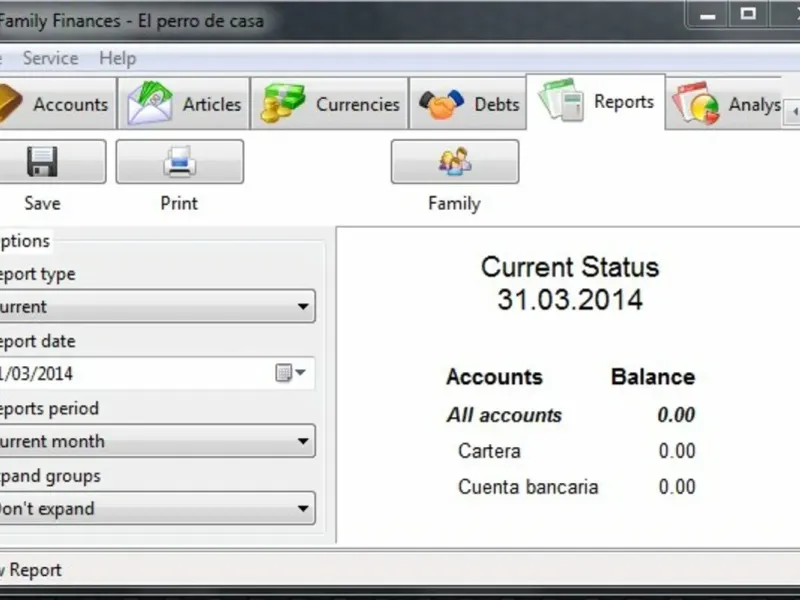Click the pie chart Analysis icon
The width and height of the screenshot is (800, 600).
696,104
